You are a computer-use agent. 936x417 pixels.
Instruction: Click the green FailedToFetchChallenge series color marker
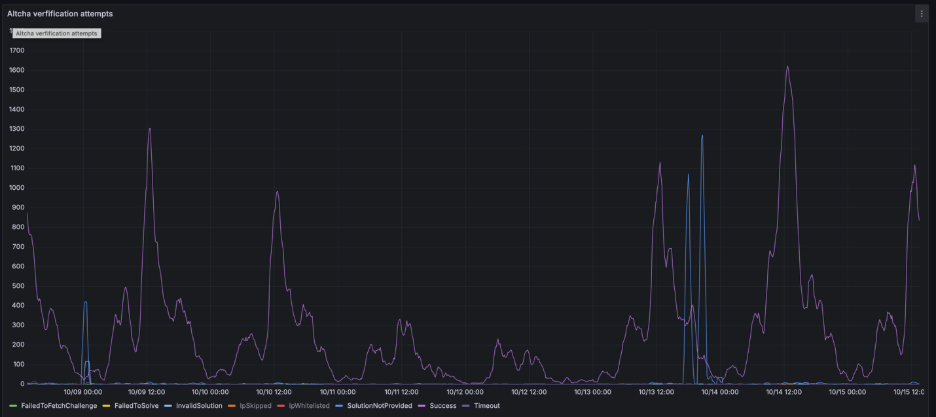tap(11, 405)
